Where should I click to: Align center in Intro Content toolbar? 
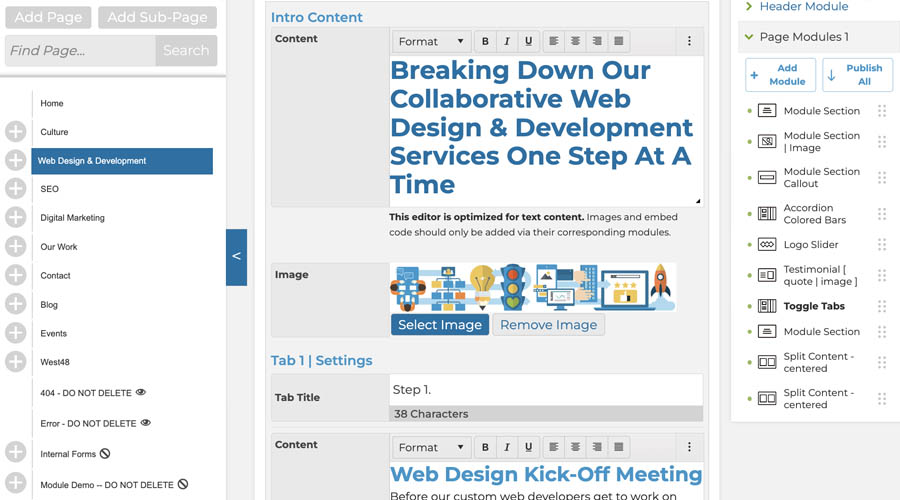pyautogui.click(x=575, y=41)
